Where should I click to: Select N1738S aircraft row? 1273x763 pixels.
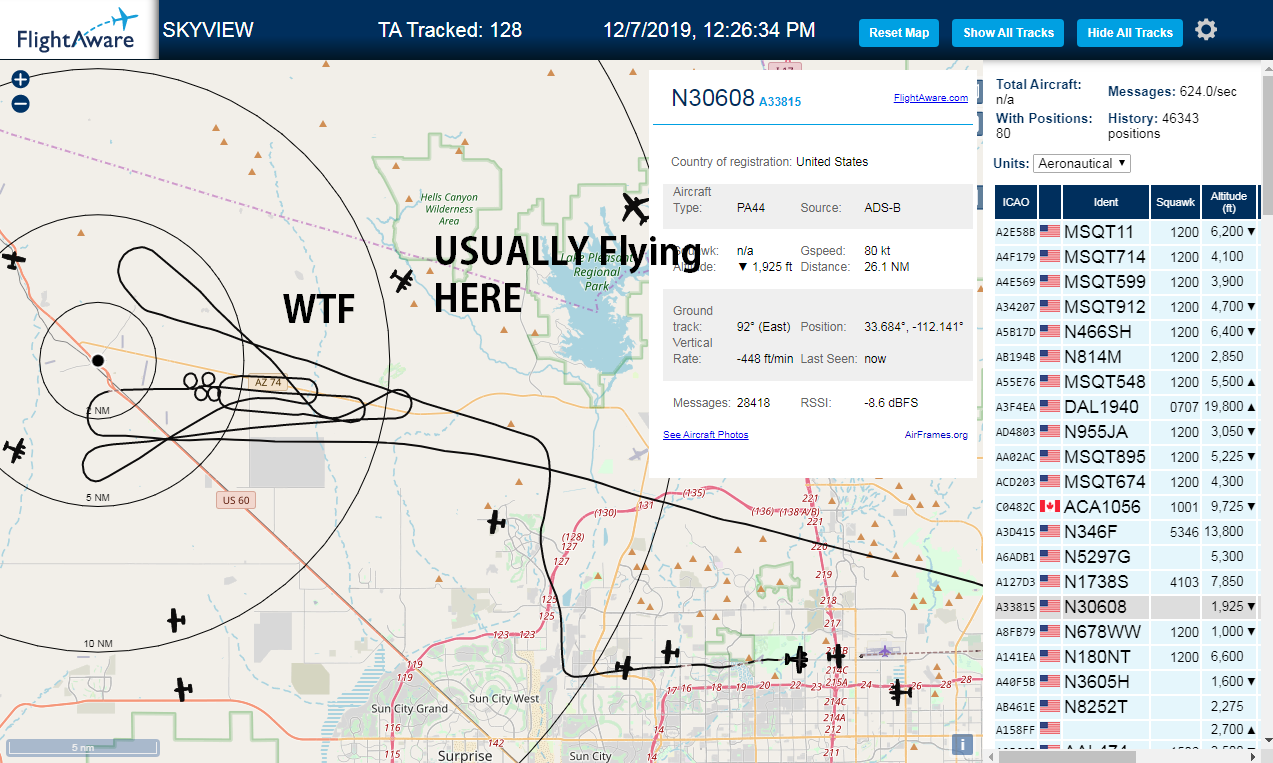[1127, 581]
